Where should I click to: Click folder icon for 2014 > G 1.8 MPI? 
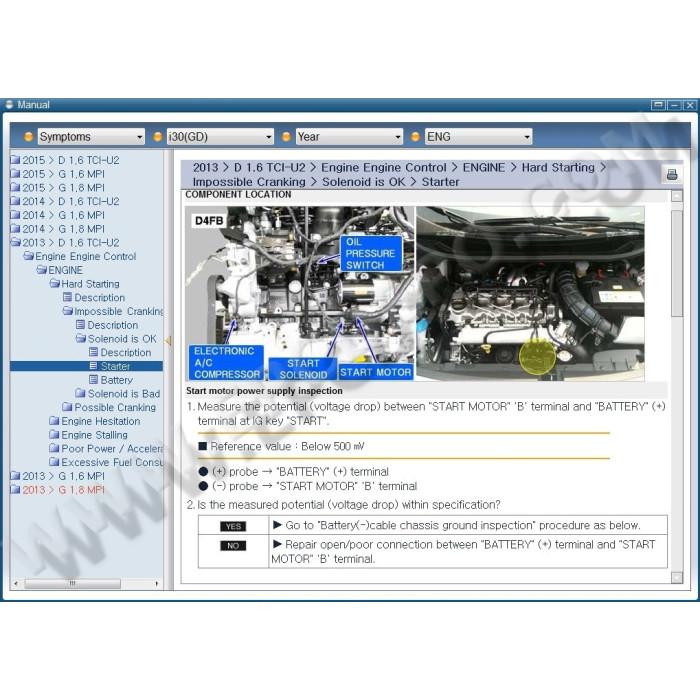[x=15, y=229]
